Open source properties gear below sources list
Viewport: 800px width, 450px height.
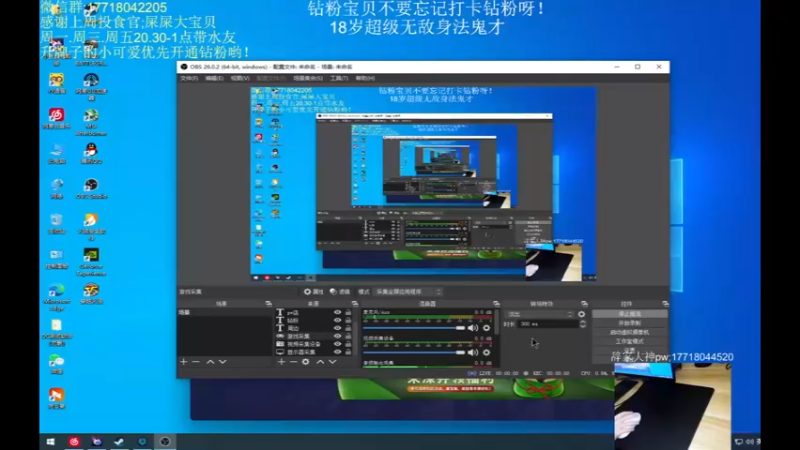click(x=306, y=362)
